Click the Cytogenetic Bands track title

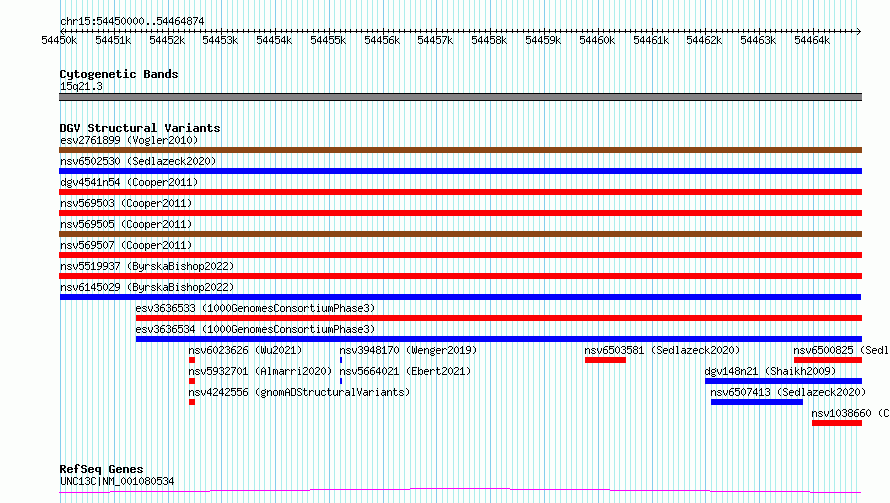tap(119, 74)
